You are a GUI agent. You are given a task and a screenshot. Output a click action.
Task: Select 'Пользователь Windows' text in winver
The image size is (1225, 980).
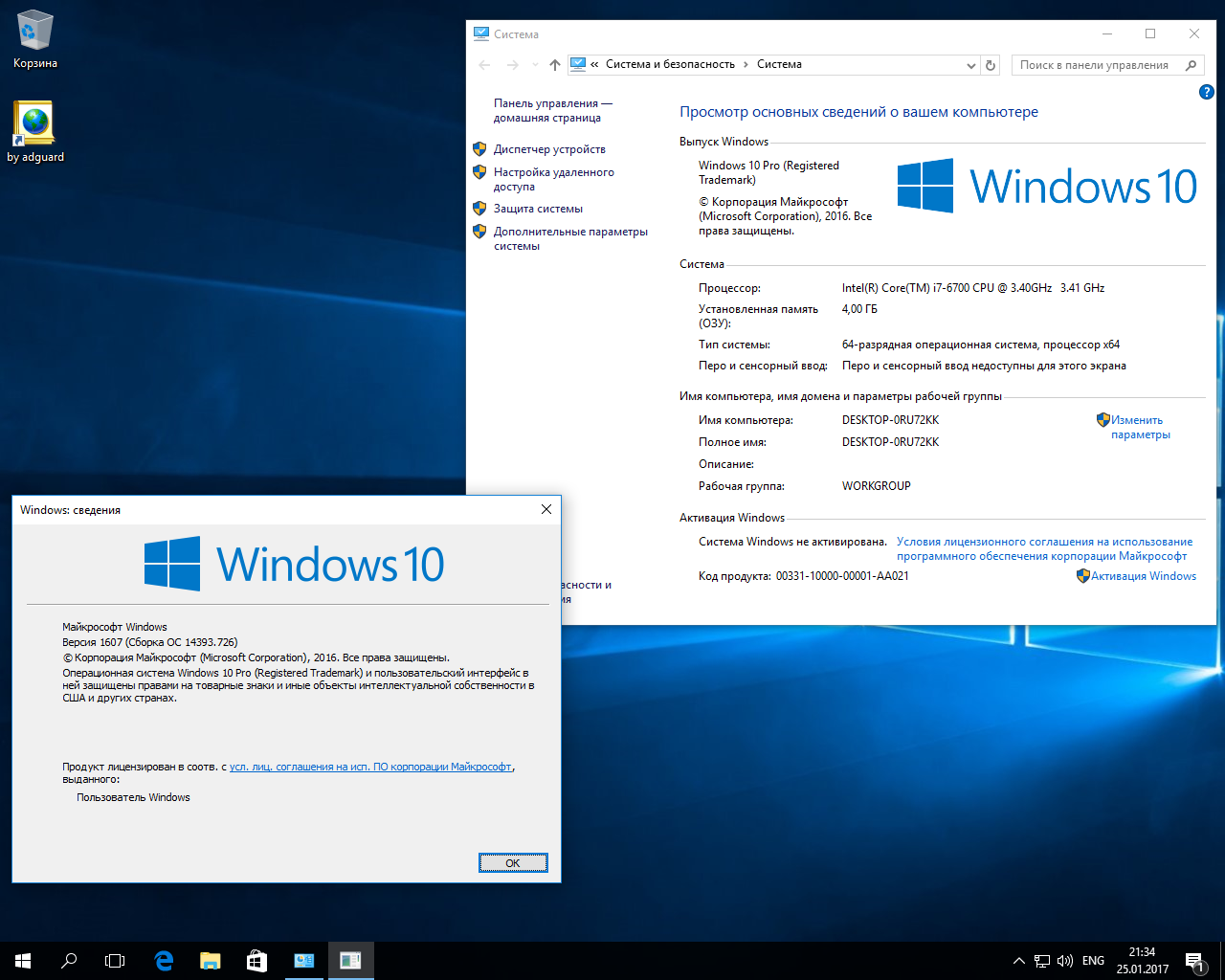133,797
